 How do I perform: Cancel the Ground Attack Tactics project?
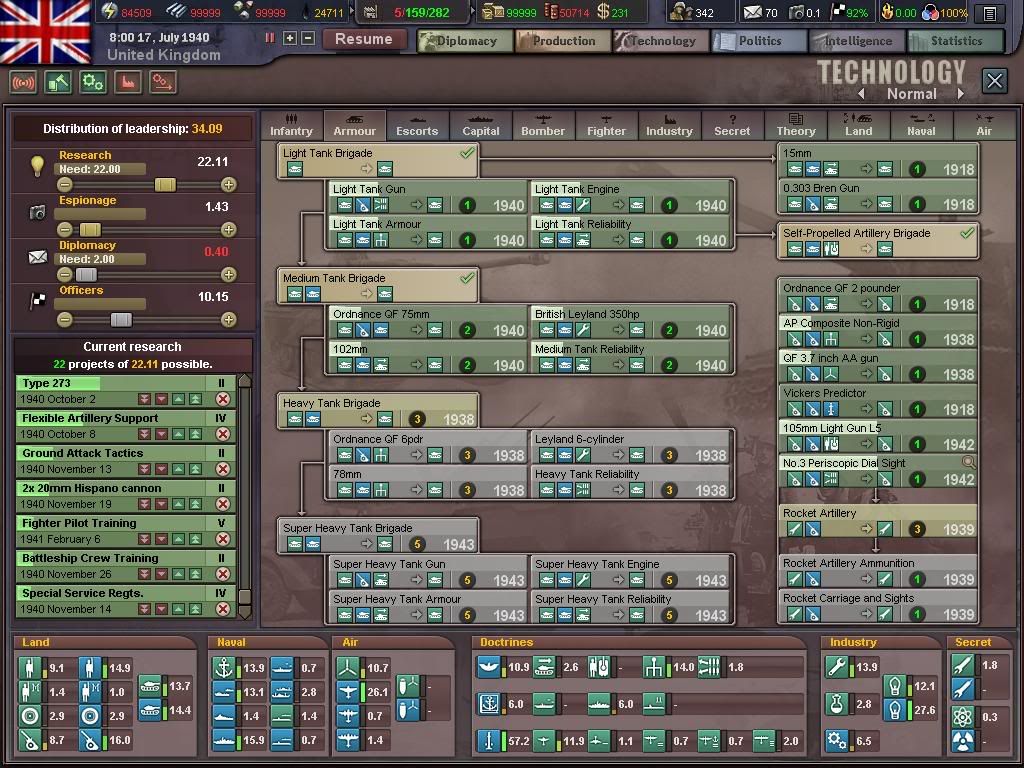[x=223, y=469]
